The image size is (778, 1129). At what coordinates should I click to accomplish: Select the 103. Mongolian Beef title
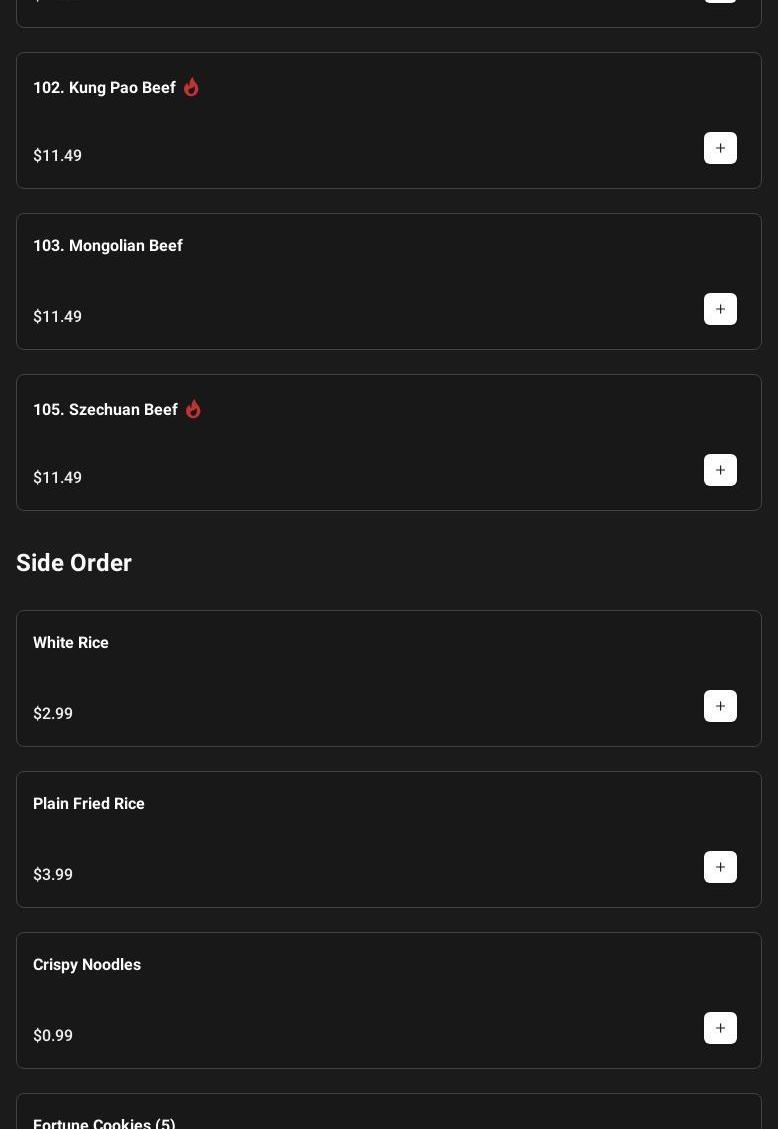tap(107, 246)
